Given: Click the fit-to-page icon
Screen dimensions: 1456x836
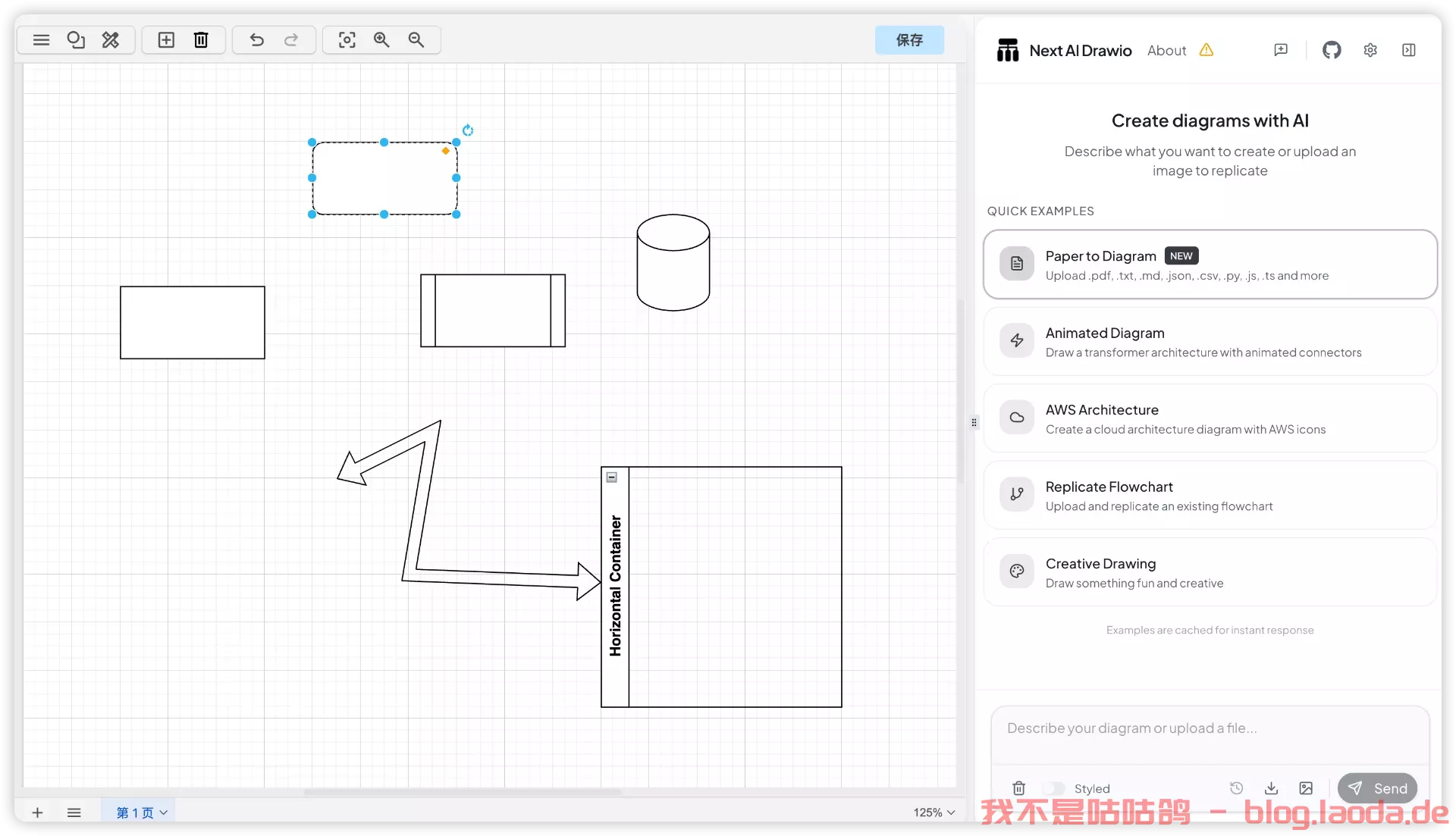Looking at the screenshot, I should pyautogui.click(x=347, y=40).
